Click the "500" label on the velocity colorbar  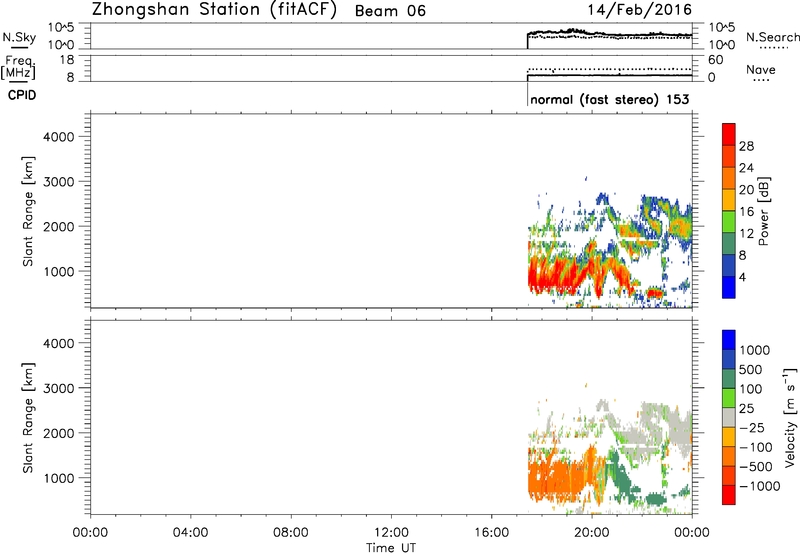[x=751, y=370]
